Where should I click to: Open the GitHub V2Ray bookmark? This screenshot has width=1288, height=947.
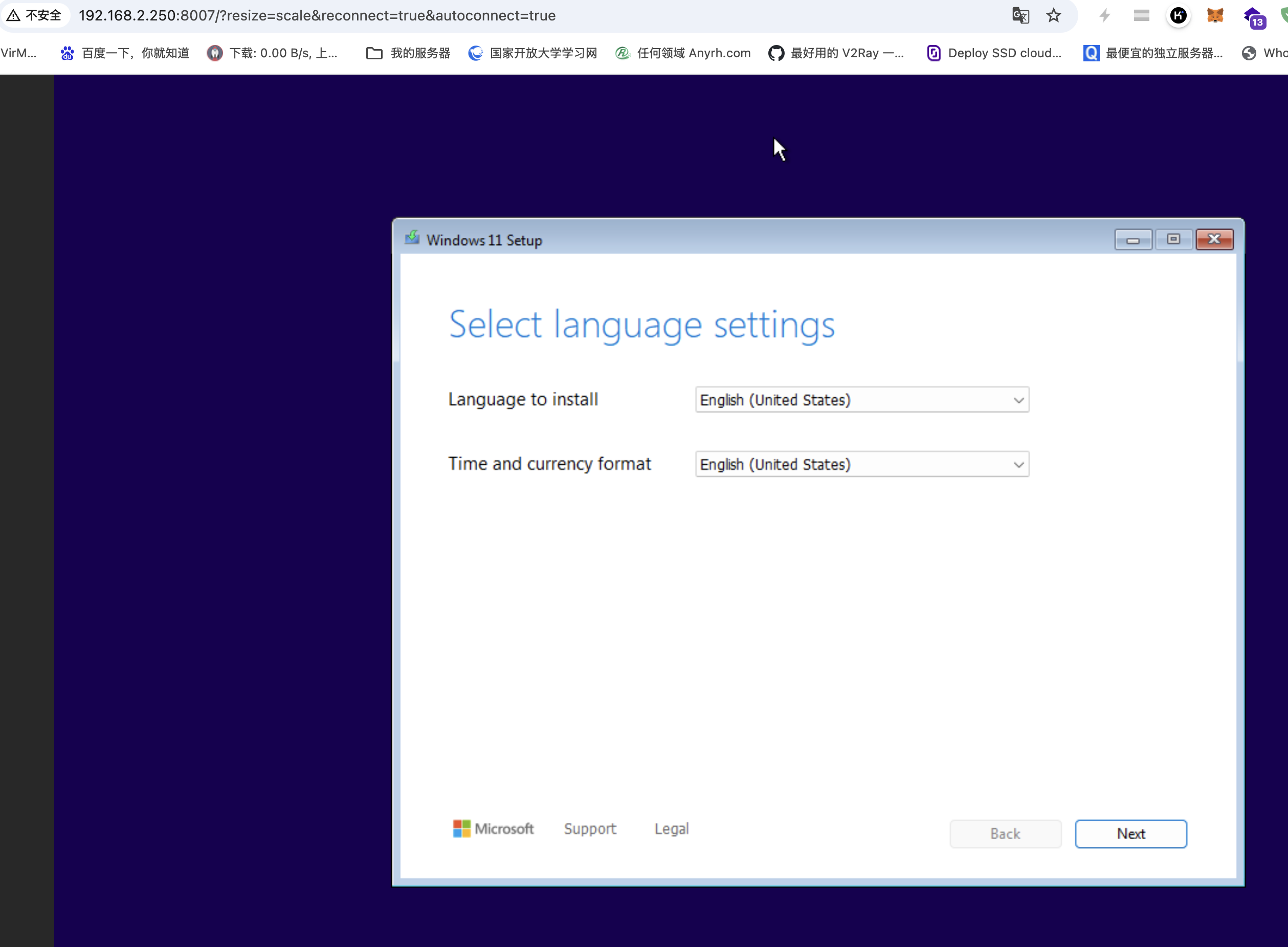[836, 53]
